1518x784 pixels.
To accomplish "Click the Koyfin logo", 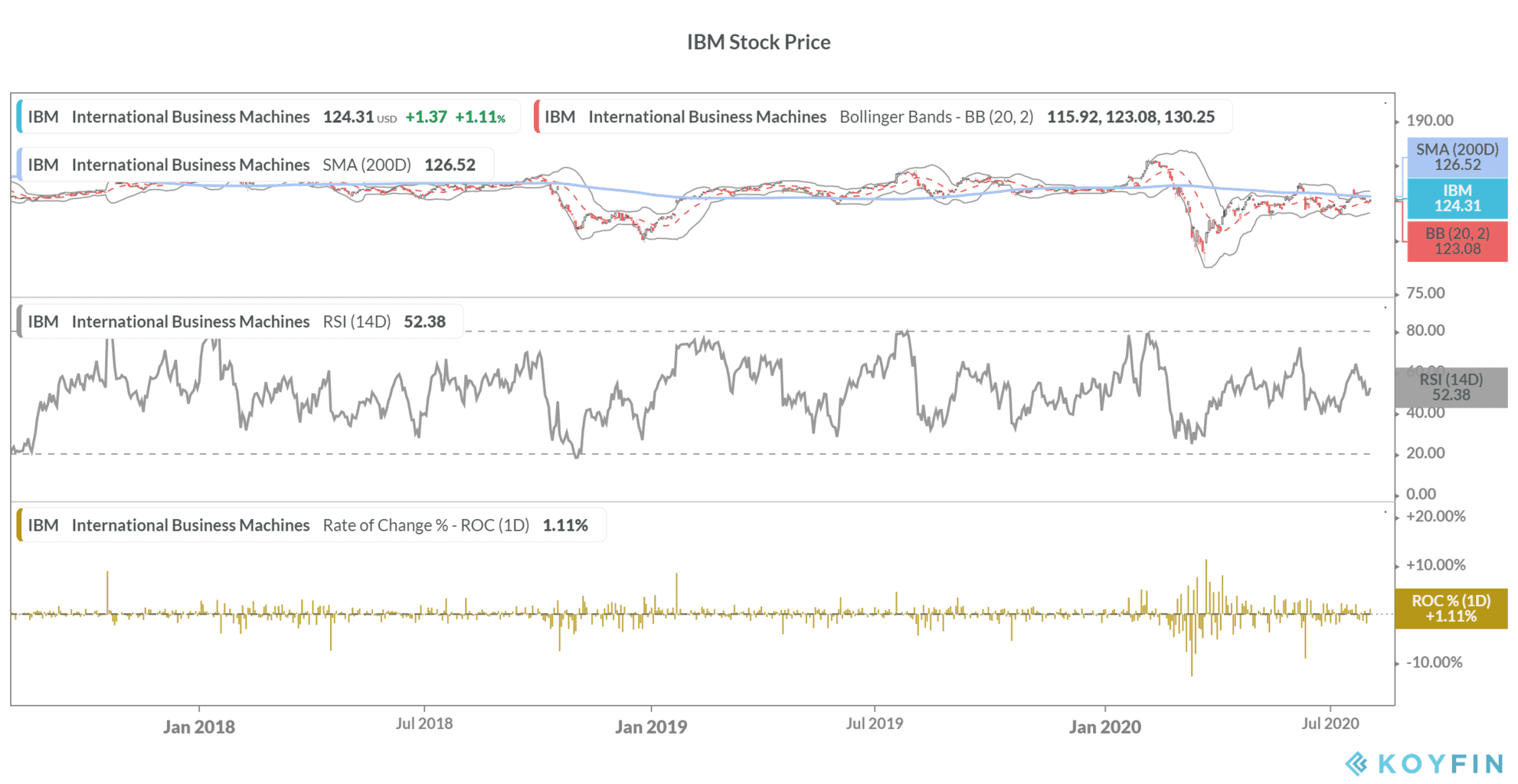I will point(1425,763).
